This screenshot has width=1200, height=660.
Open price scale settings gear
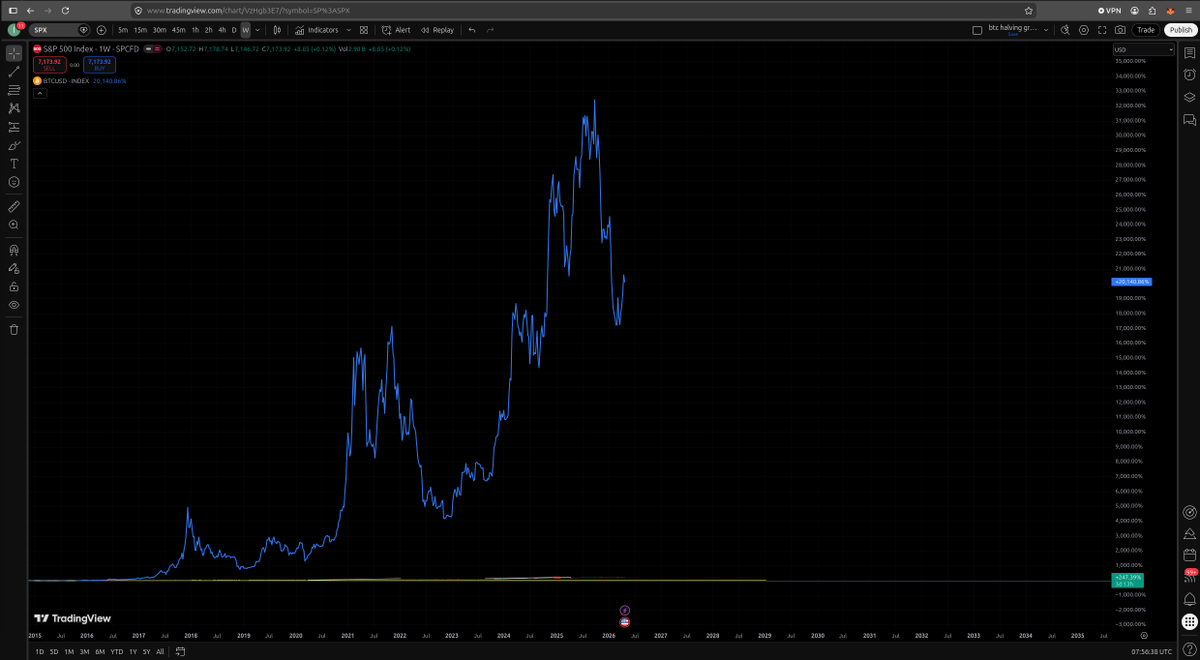pyautogui.click(x=1144, y=634)
